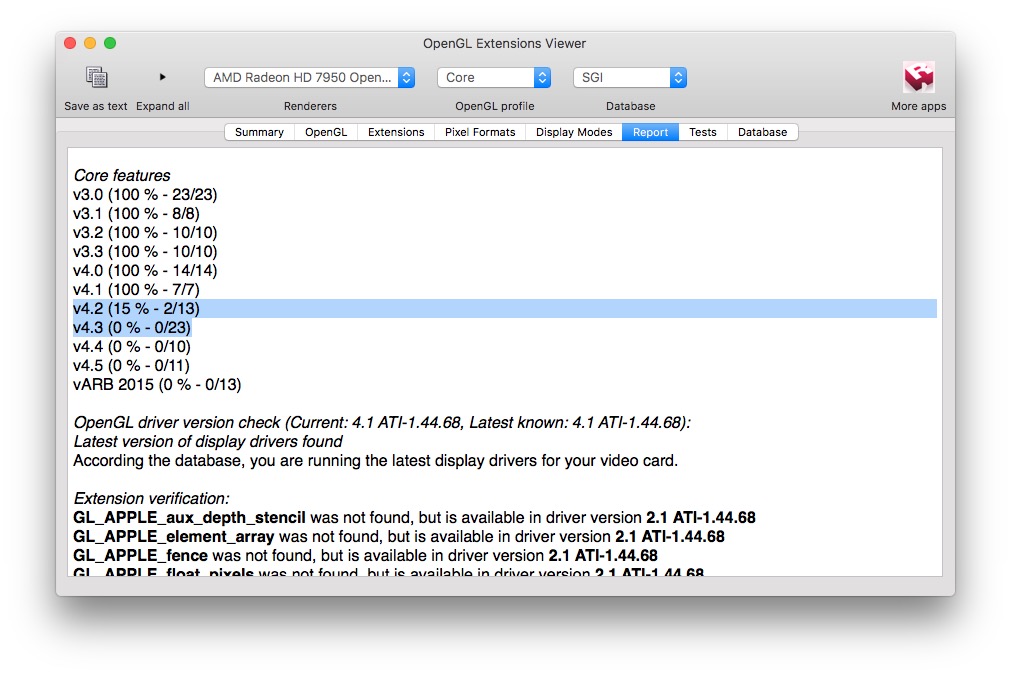Click the OpenGL driver version check line
The width and height of the screenshot is (1011, 676).
(382, 423)
